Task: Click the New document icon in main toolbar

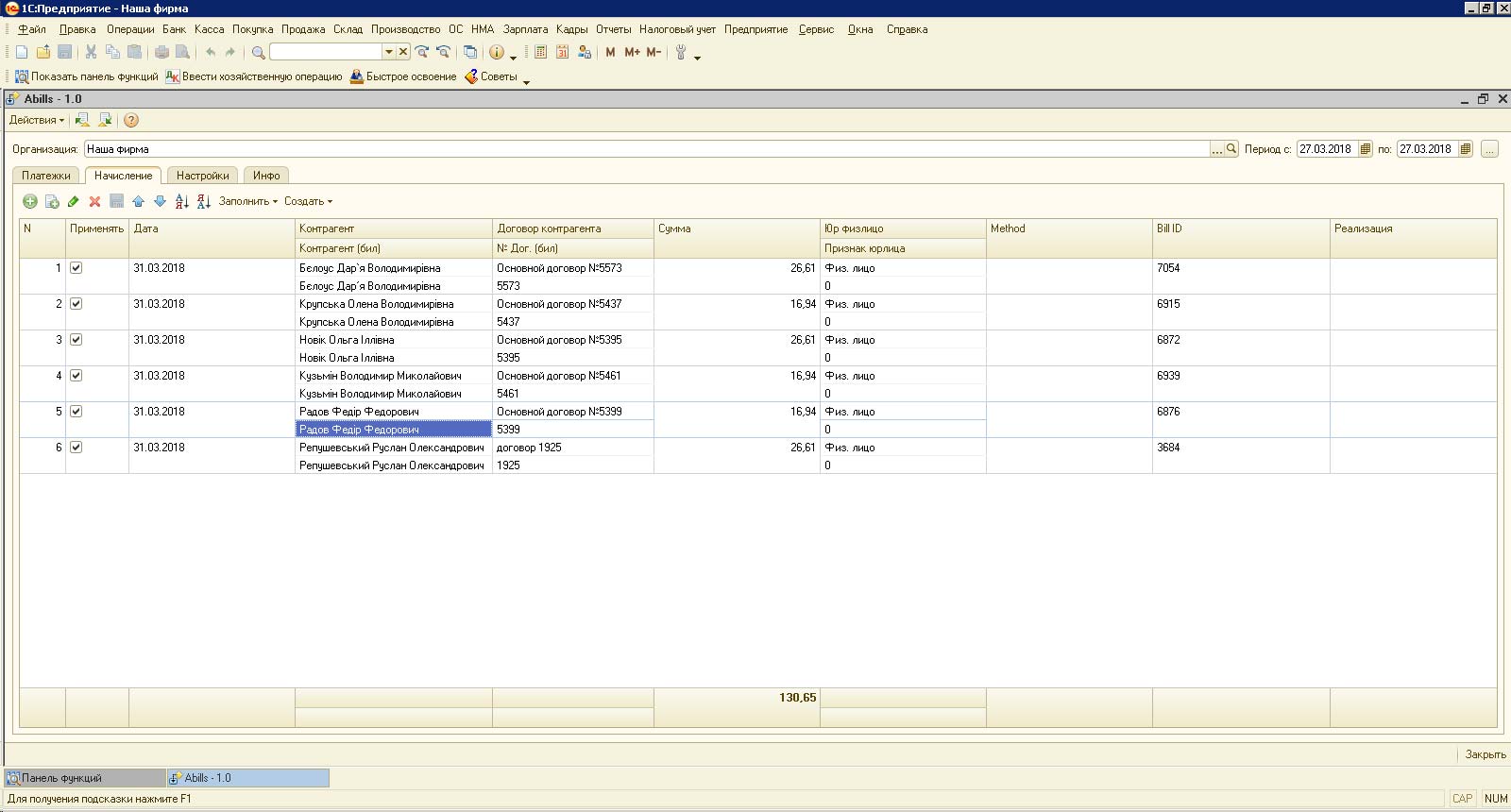Action: (x=22, y=52)
